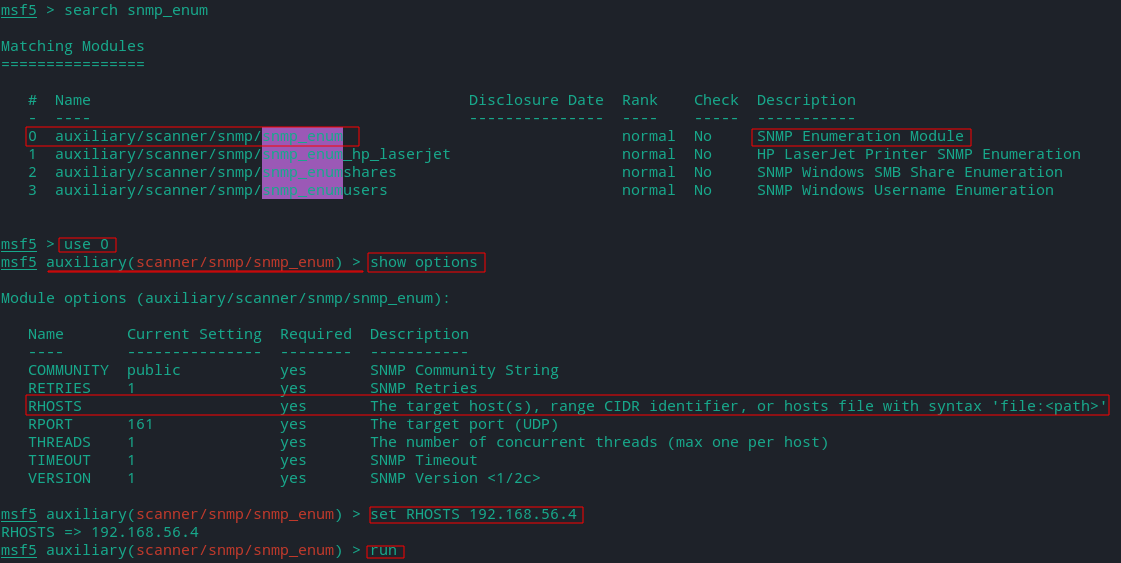This screenshot has width=1121, height=563.
Task: Click 'SNMP Enumeration Module' description
Action: pyautogui.click(x=861, y=137)
